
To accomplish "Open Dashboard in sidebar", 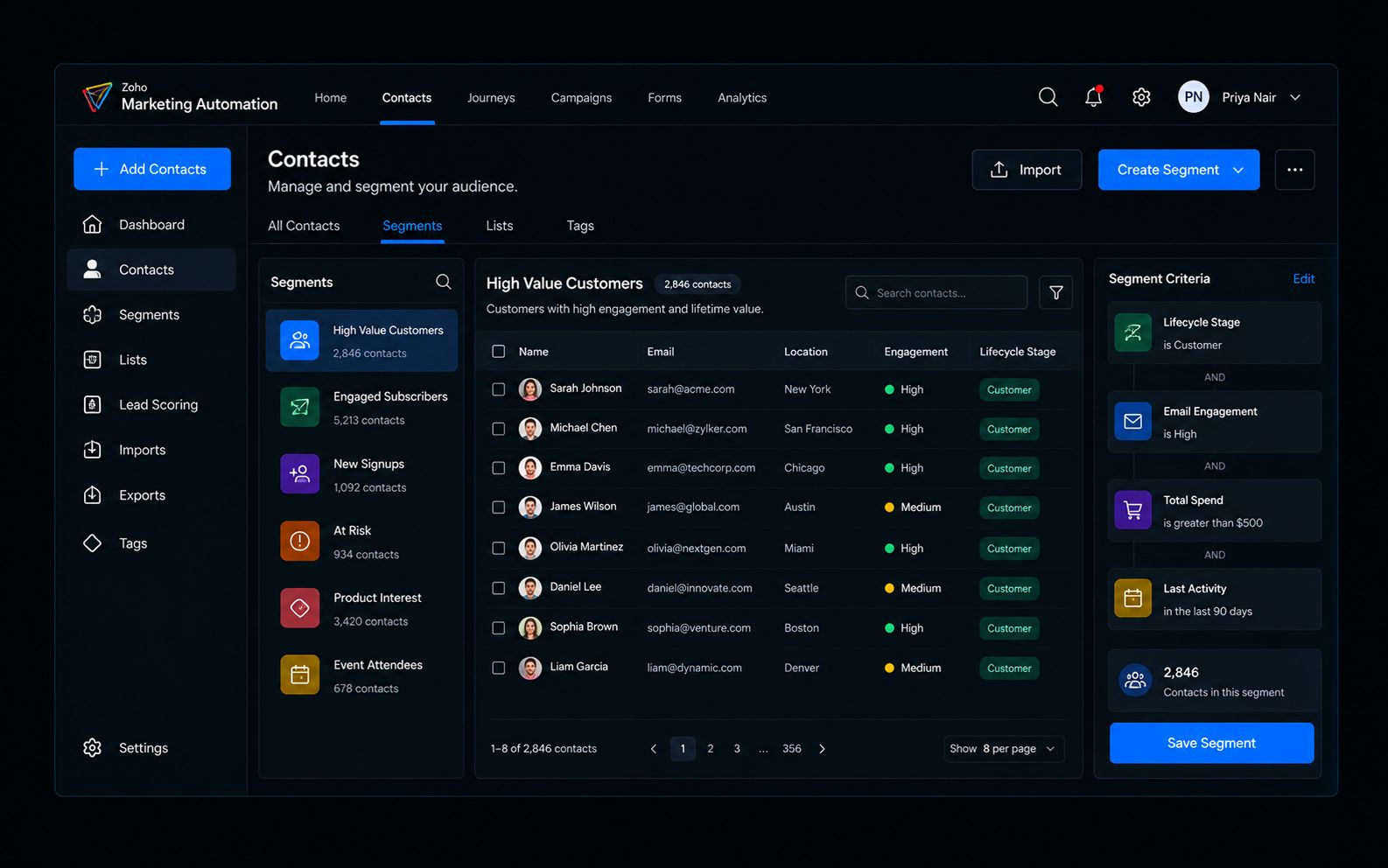I will [x=151, y=225].
